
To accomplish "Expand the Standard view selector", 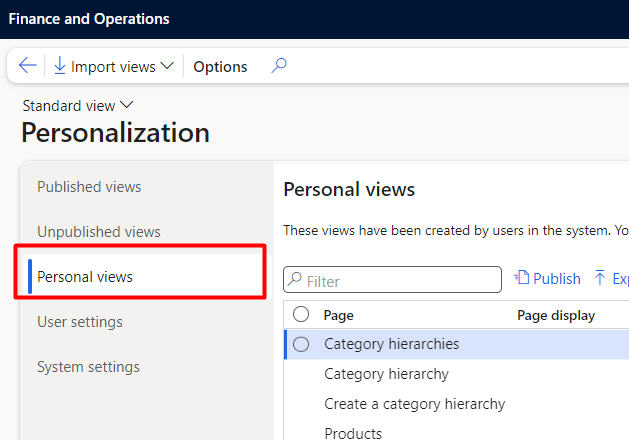I will (77, 106).
